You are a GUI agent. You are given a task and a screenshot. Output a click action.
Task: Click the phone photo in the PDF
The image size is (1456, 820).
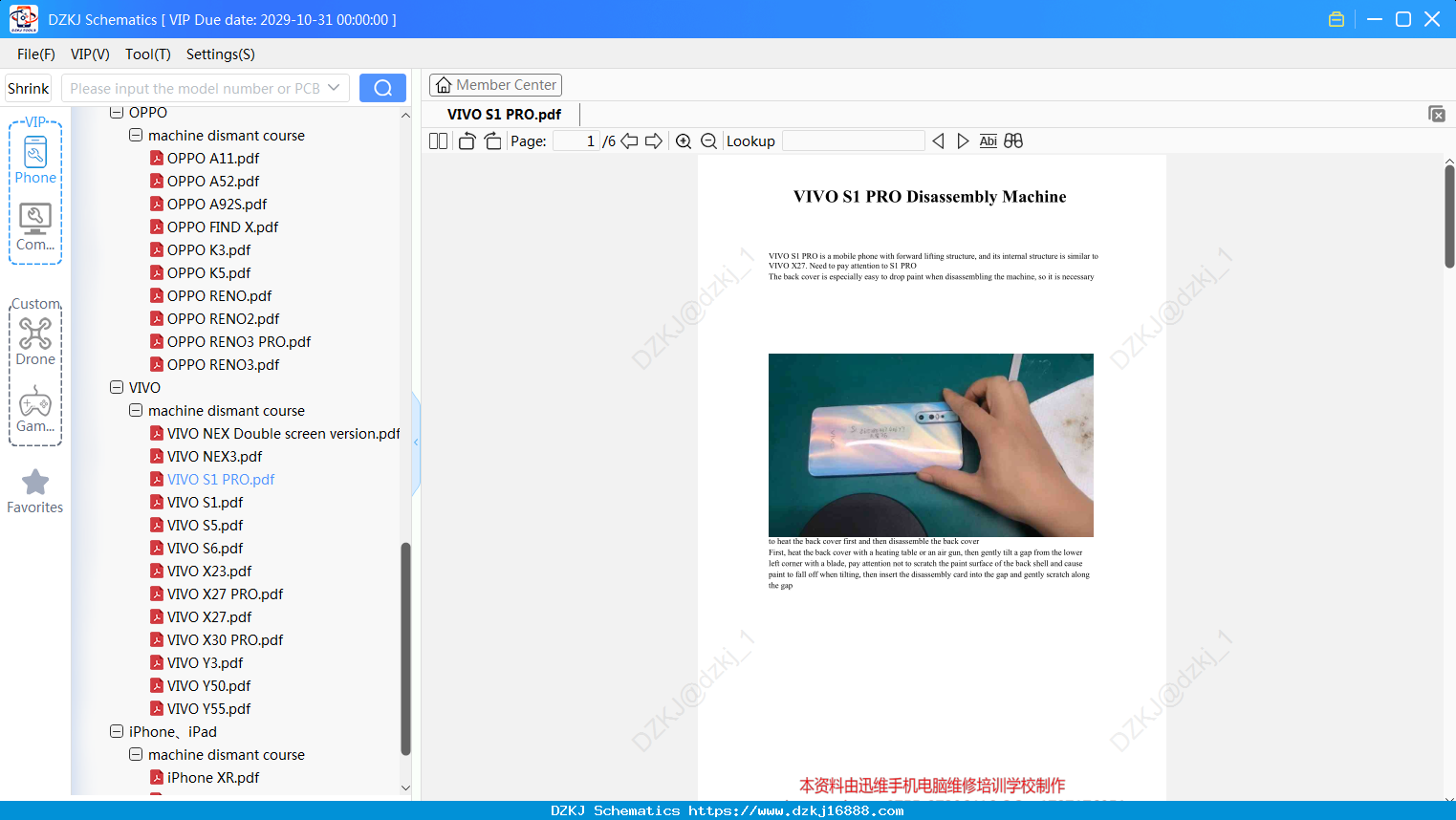click(x=931, y=445)
